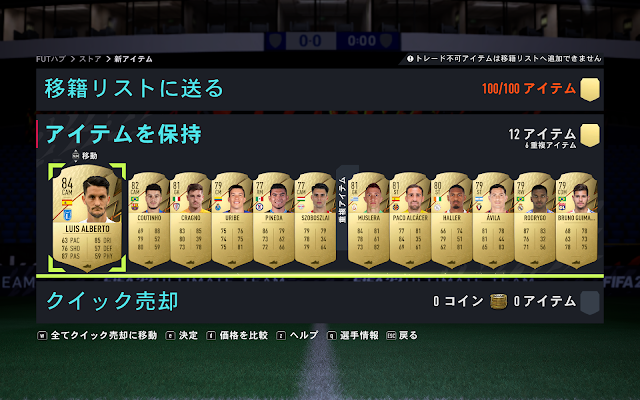Click the 価格を比較 button
Viewport: 640px width, 400px height.
click(x=237, y=336)
